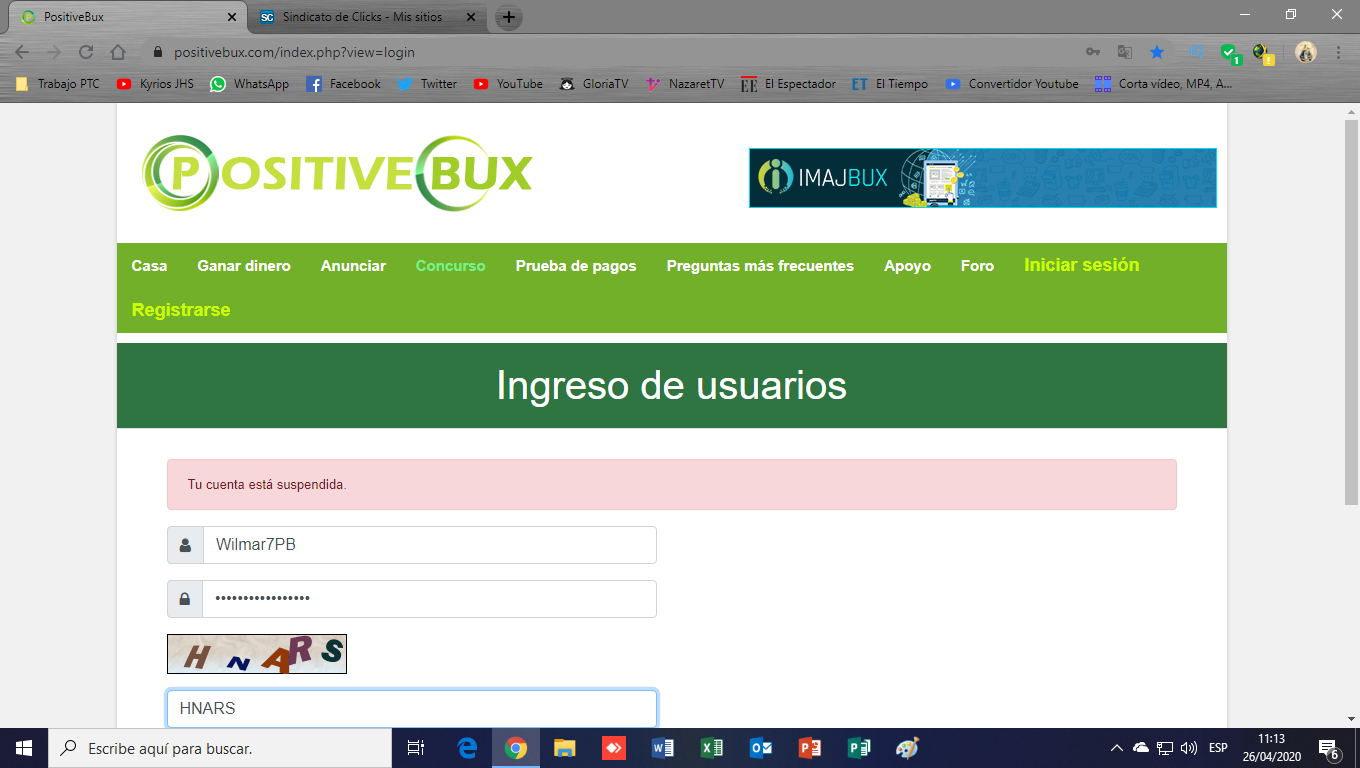Open a new browser tab with plus
The width and height of the screenshot is (1360, 768).
[509, 17]
